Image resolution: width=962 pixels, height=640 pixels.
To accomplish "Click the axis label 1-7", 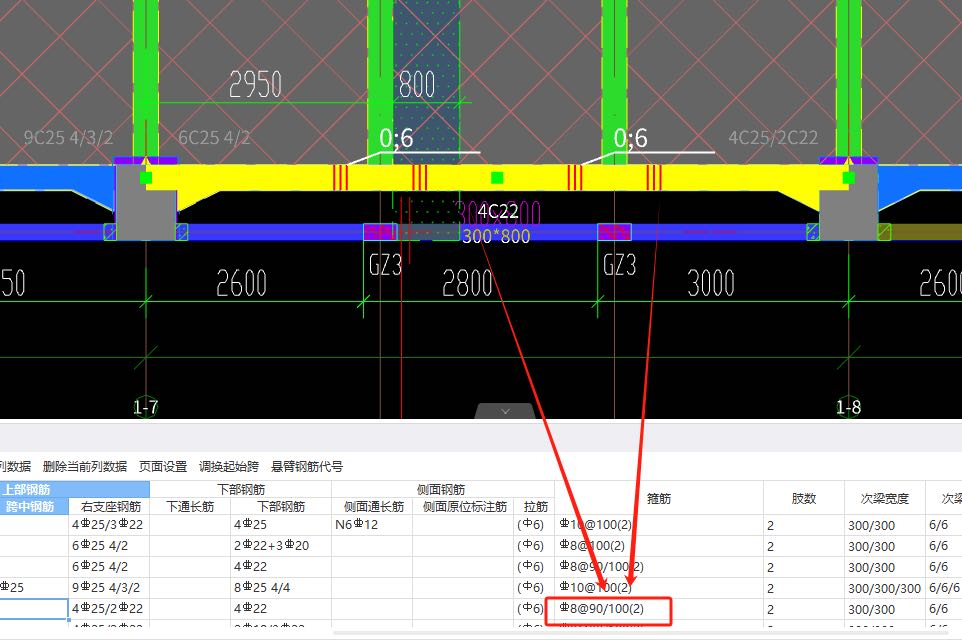I will (x=145, y=407).
